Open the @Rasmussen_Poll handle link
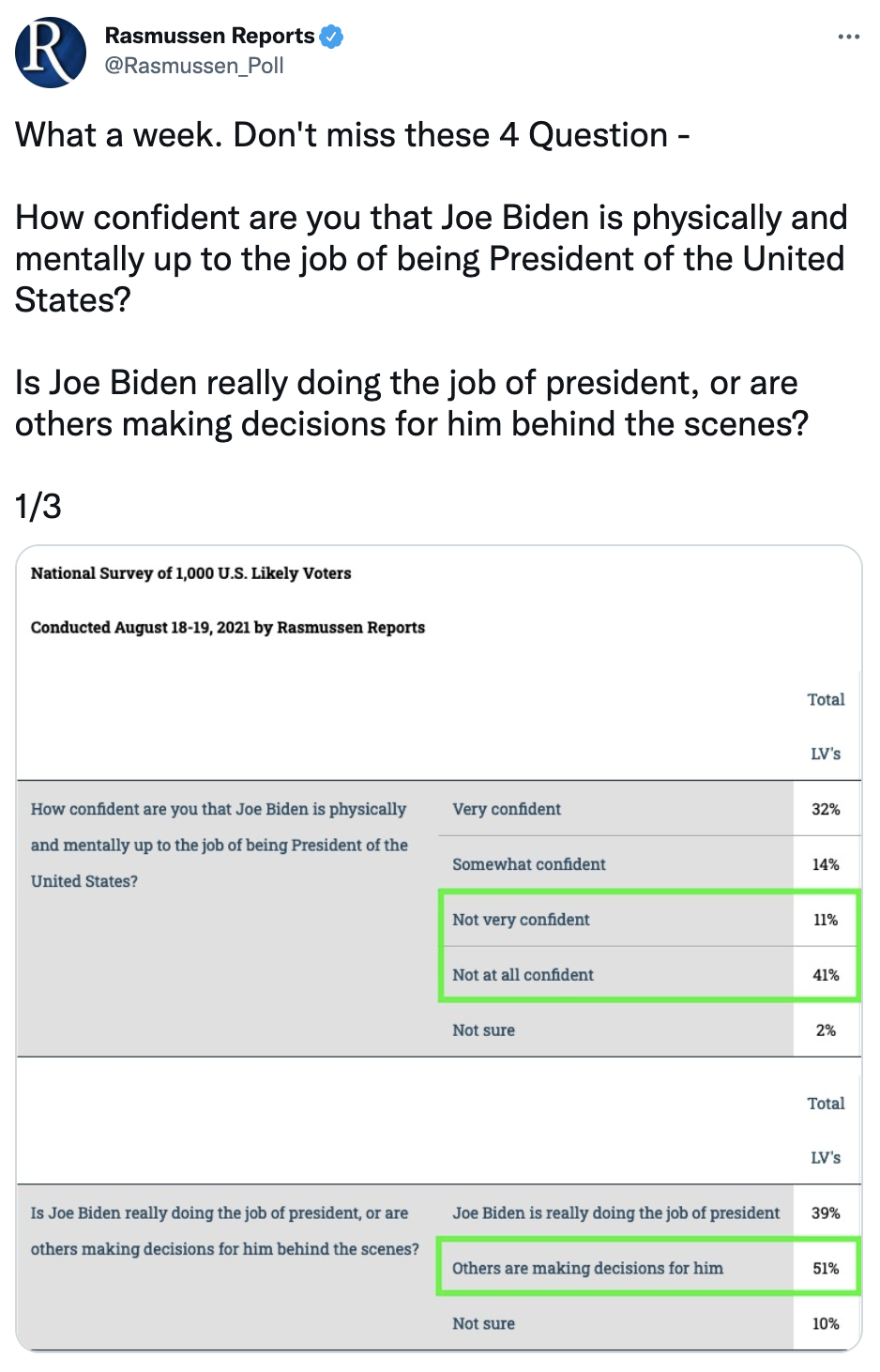 click(x=194, y=66)
